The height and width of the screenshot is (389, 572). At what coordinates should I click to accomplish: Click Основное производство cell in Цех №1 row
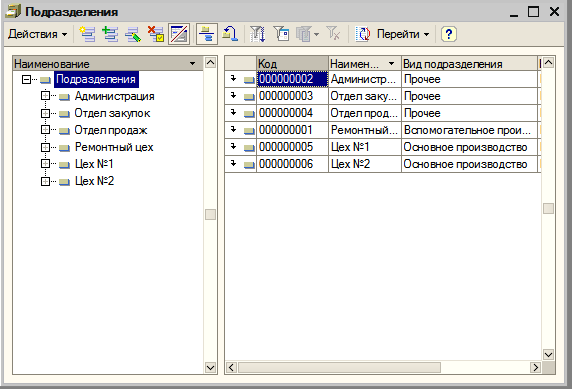click(x=469, y=147)
